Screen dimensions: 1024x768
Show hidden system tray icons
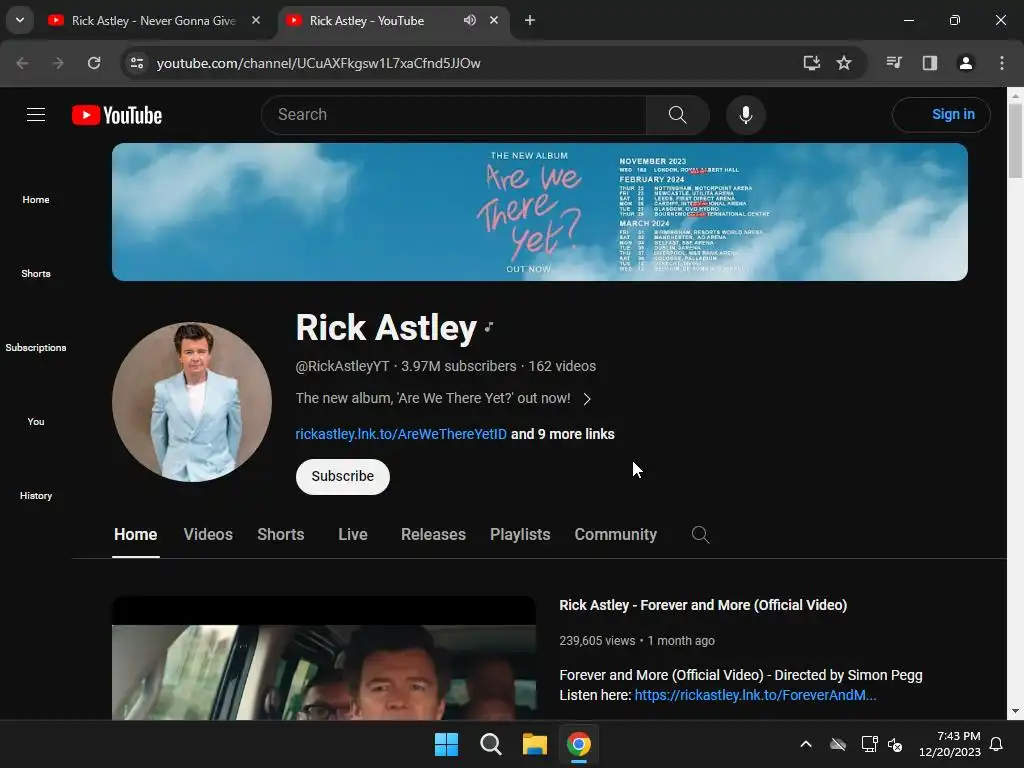[806, 744]
